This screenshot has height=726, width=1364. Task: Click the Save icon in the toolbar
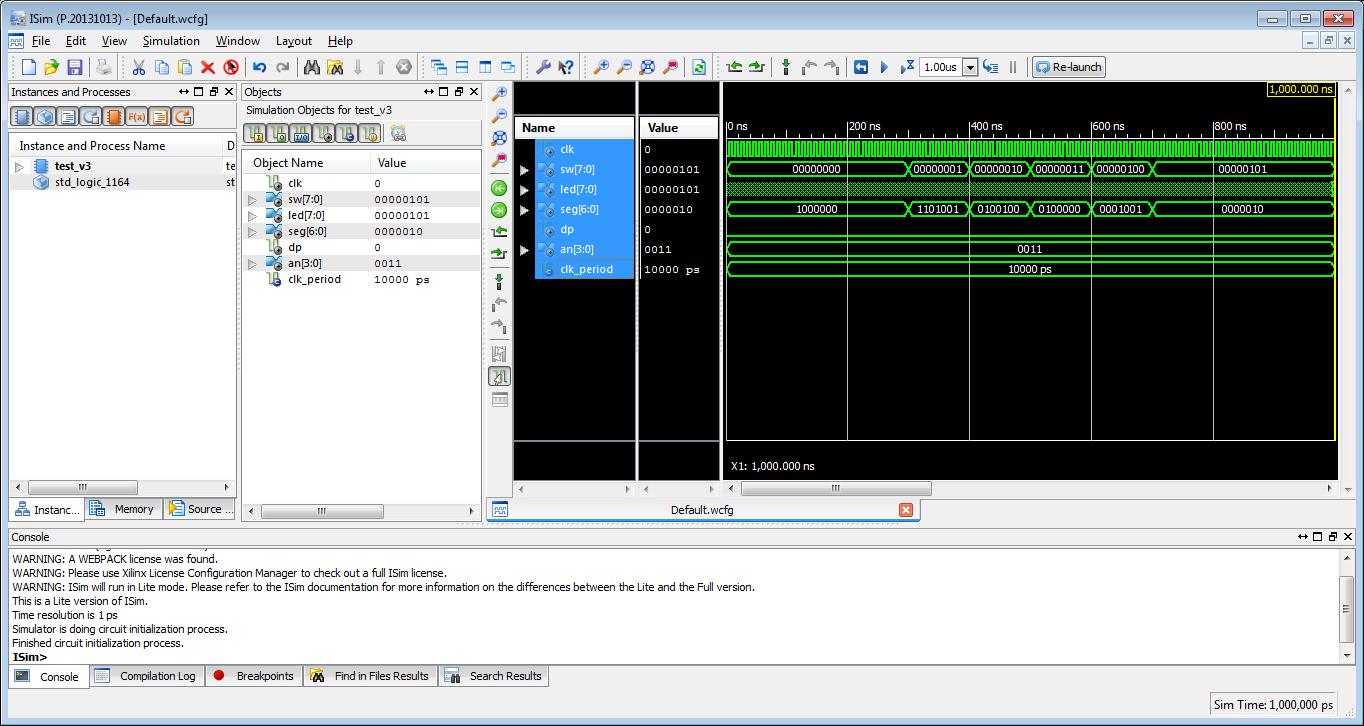tap(75, 67)
